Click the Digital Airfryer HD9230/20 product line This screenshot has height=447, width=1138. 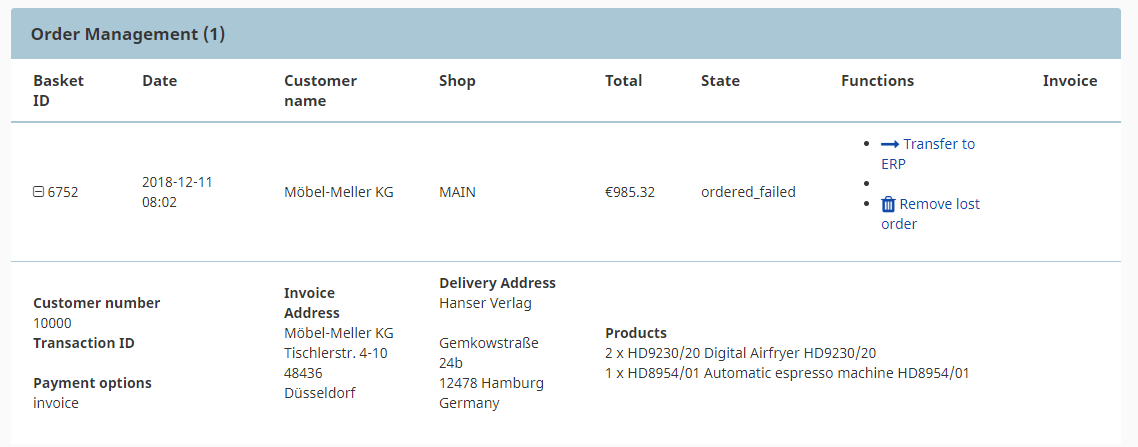741,353
